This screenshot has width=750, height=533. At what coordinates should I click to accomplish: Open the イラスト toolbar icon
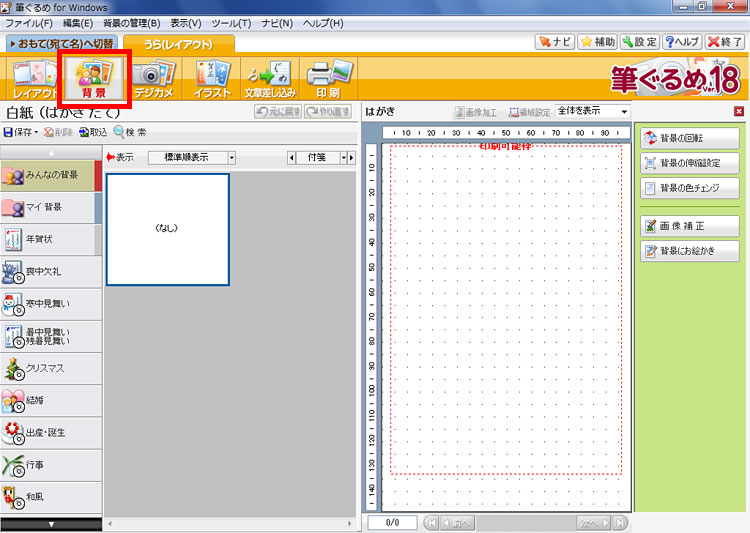pos(212,79)
